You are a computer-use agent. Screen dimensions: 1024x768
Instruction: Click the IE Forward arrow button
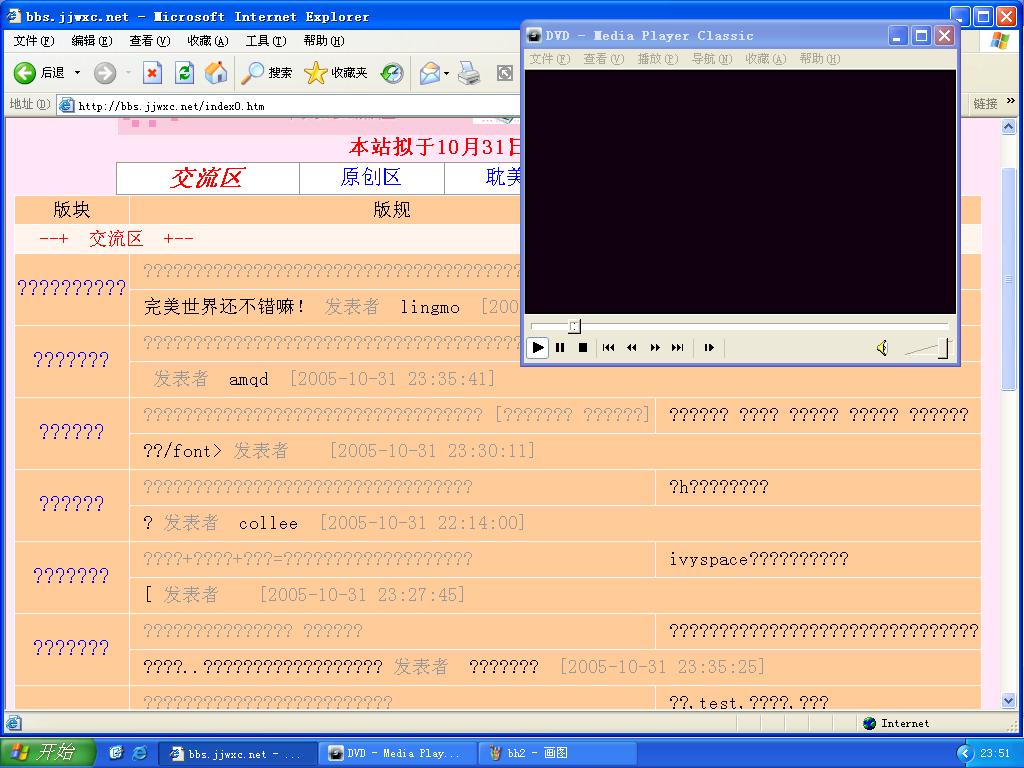pyautogui.click(x=104, y=72)
